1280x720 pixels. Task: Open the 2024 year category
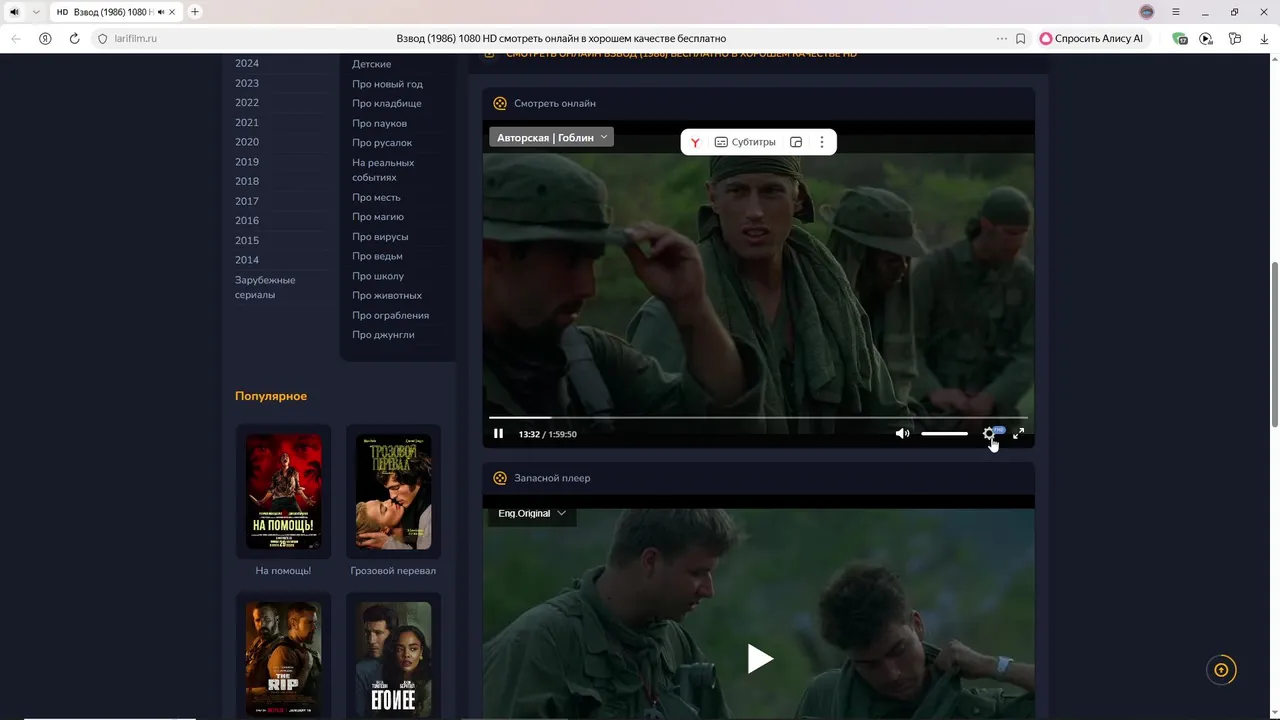point(247,63)
